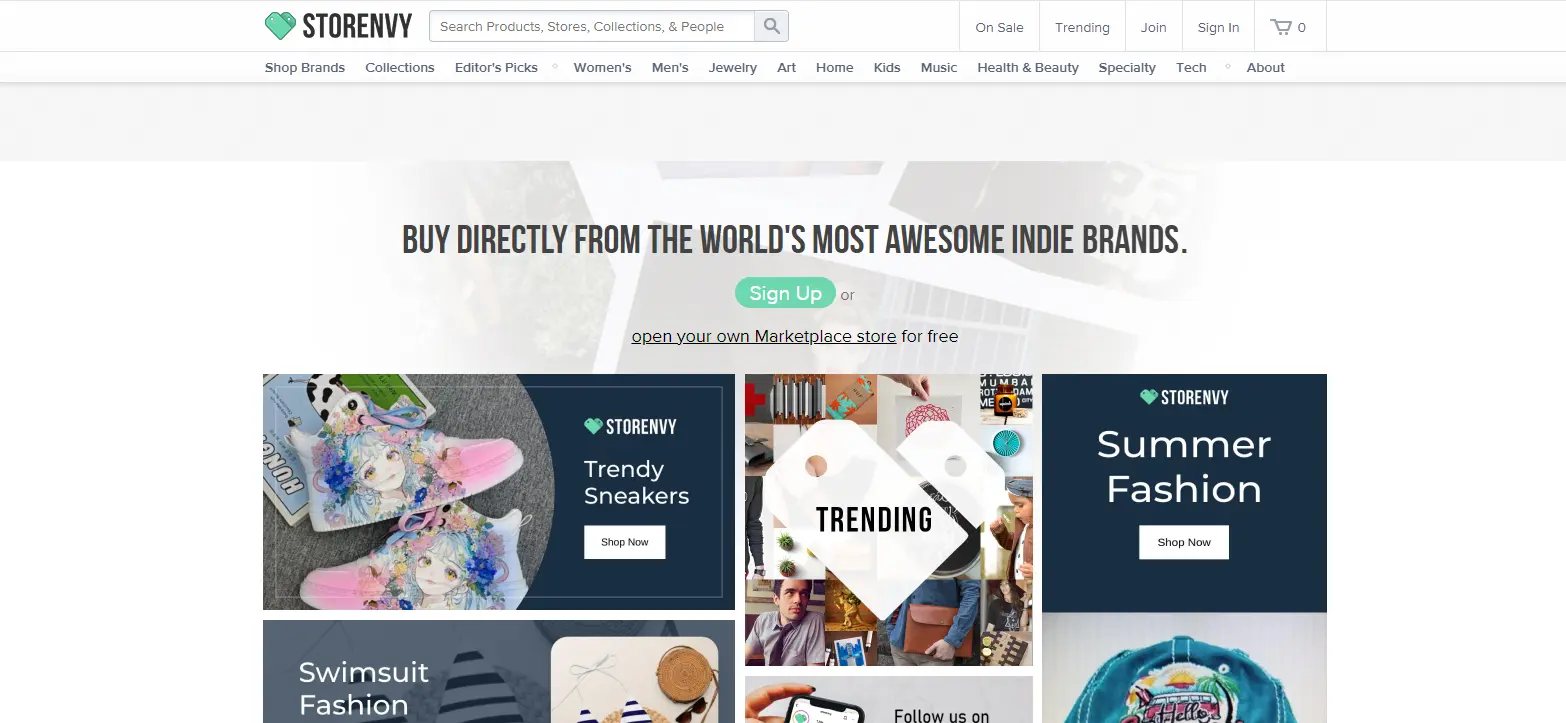
Task: Open the Music category
Action: click(x=939, y=67)
